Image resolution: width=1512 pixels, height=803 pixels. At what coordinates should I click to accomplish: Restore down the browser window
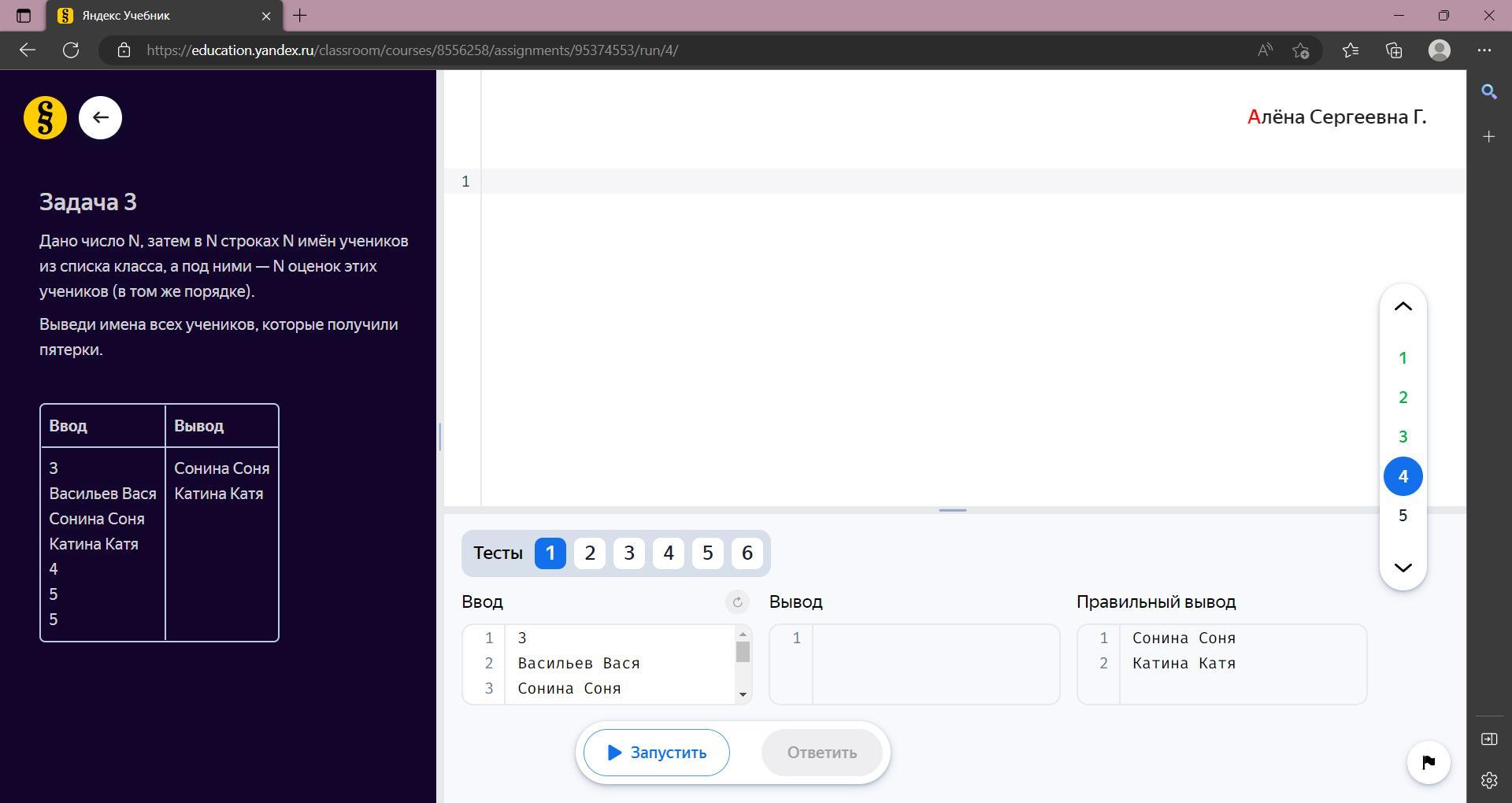(1443, 16)
